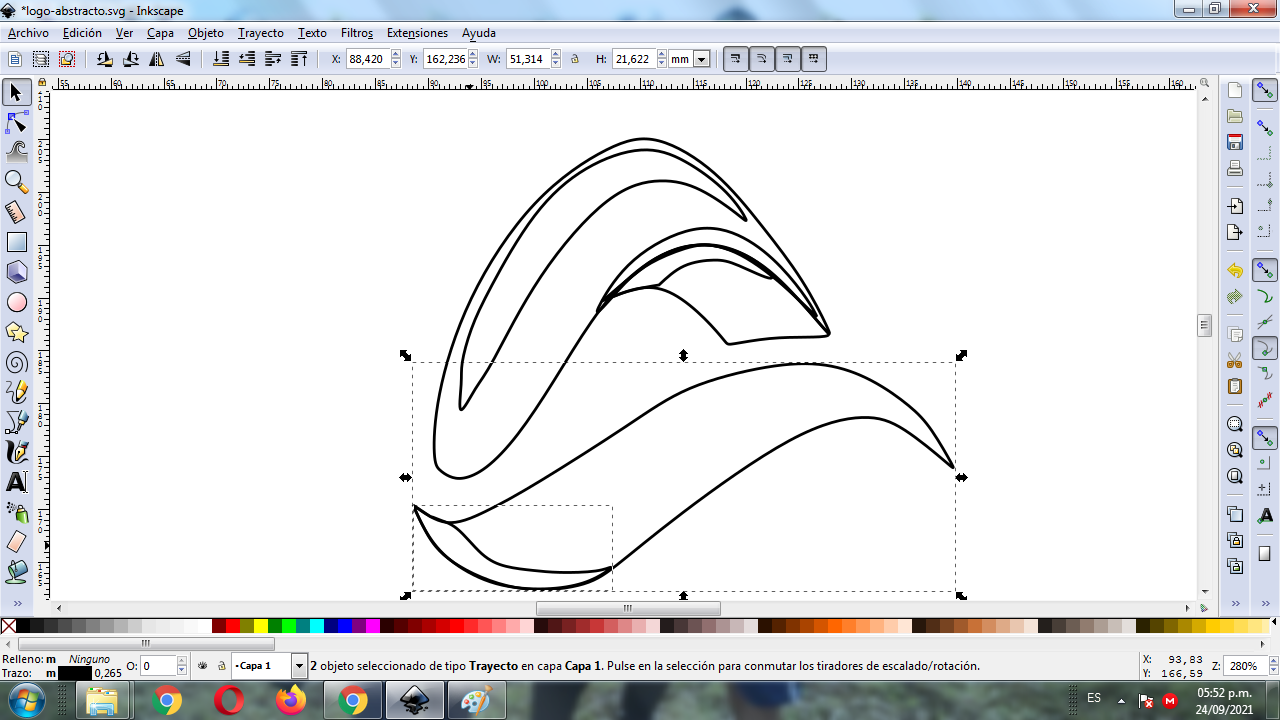
Task: Increase opacity O value spinner
Action: [182, 661]
